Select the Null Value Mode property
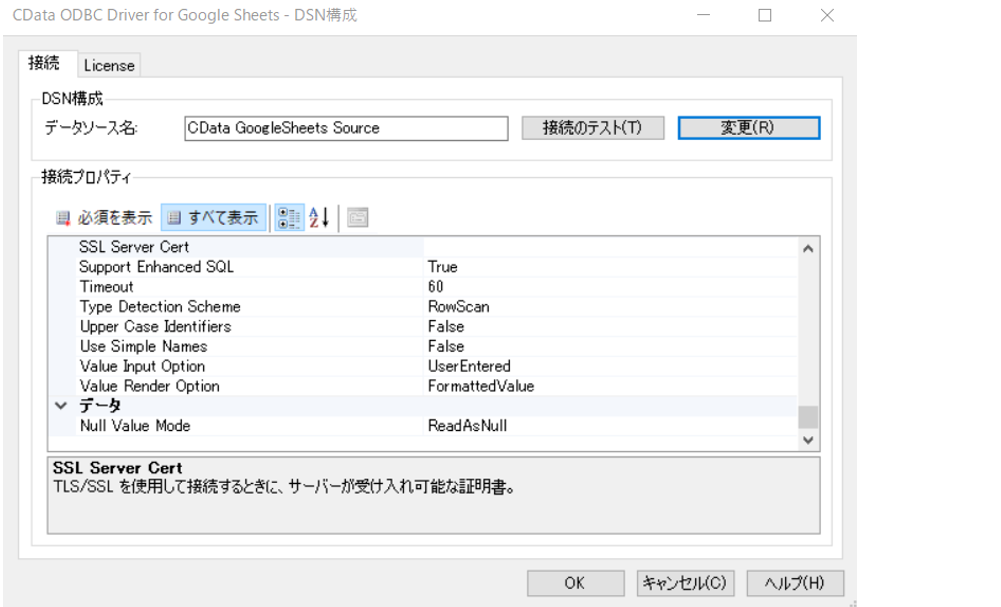 coord(135,425)
